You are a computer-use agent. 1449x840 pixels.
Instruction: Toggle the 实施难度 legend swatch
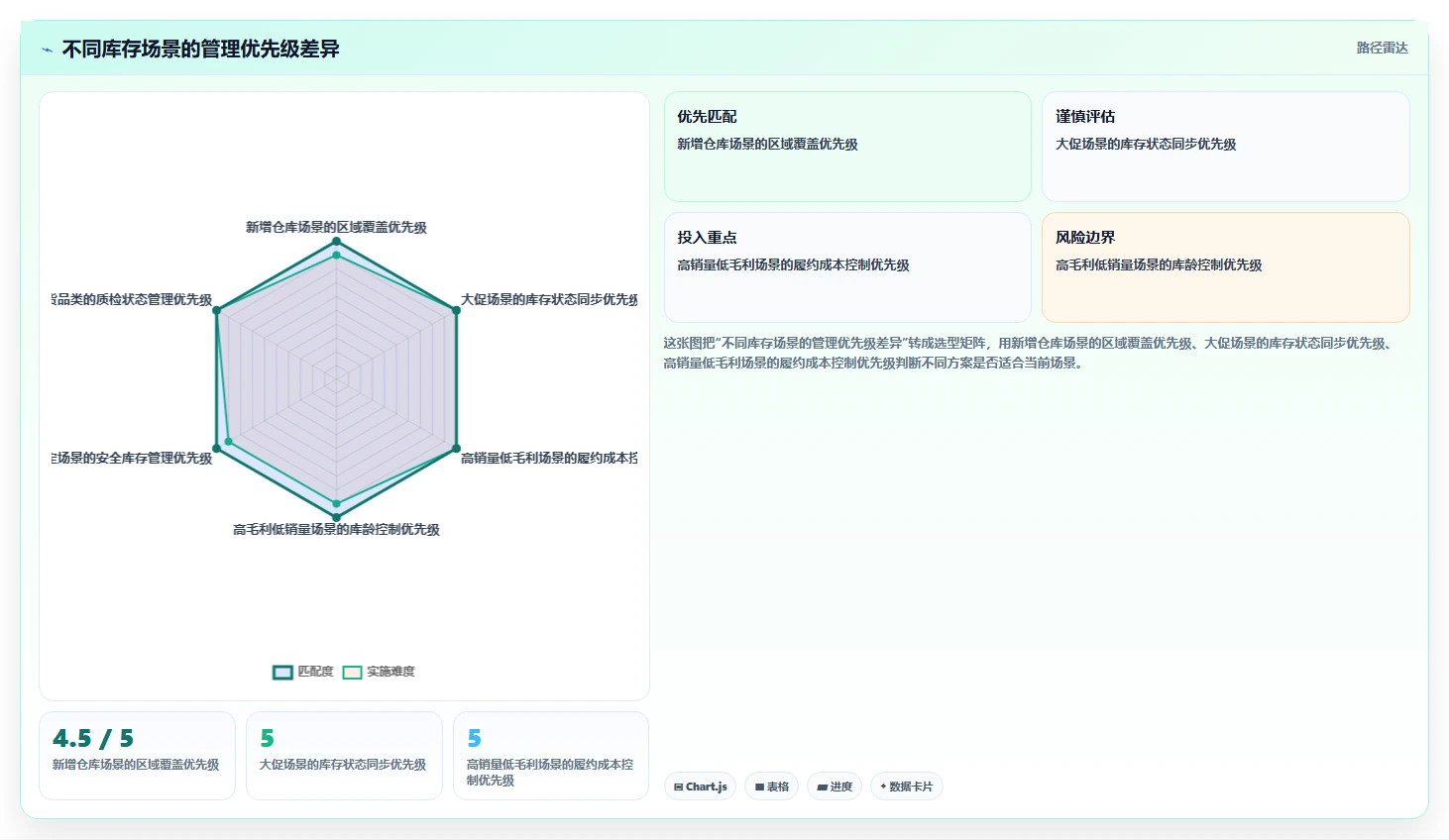352,672
